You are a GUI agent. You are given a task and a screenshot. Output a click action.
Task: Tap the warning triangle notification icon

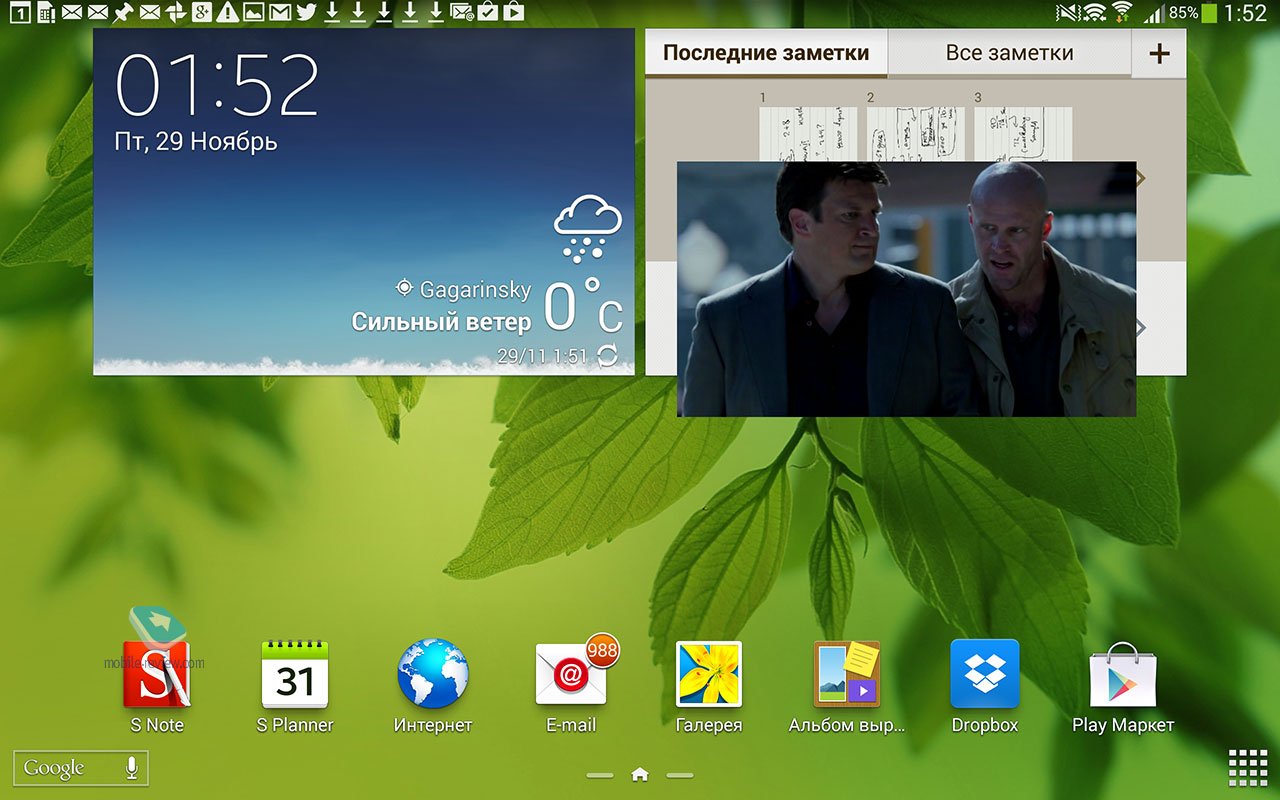tap(227, 12)
